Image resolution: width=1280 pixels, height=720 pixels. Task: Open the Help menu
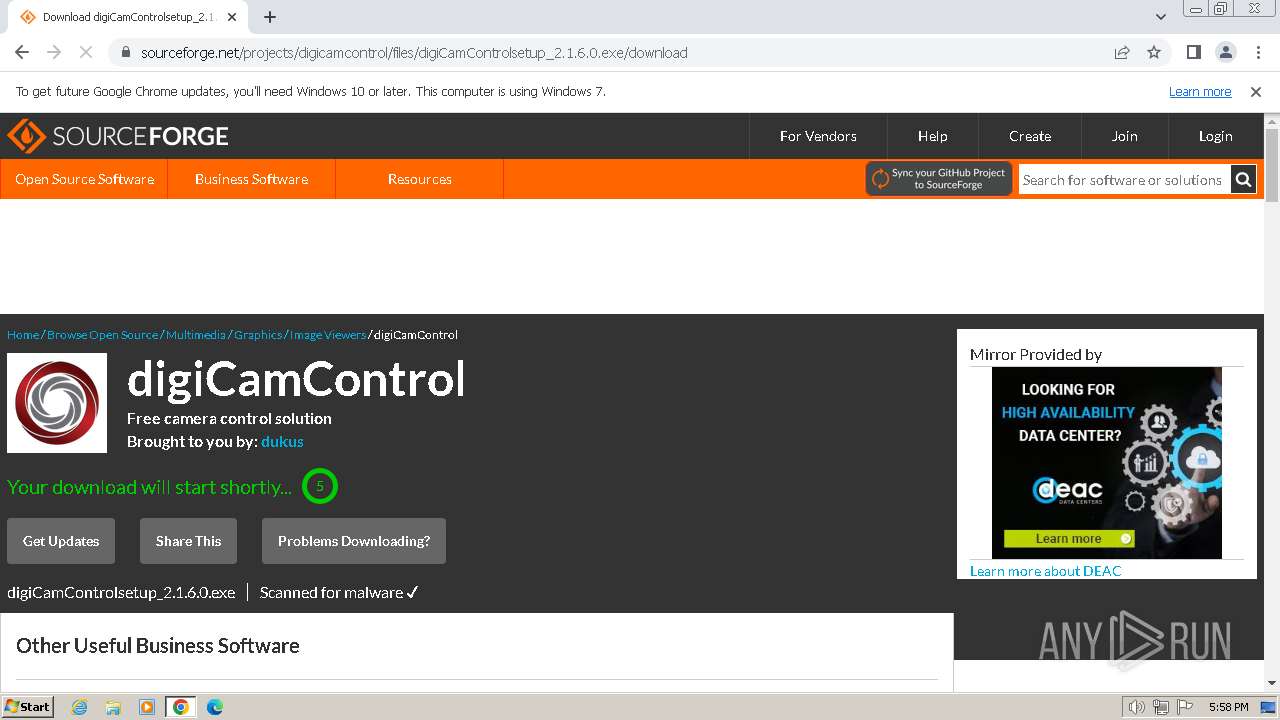[932, 136]
